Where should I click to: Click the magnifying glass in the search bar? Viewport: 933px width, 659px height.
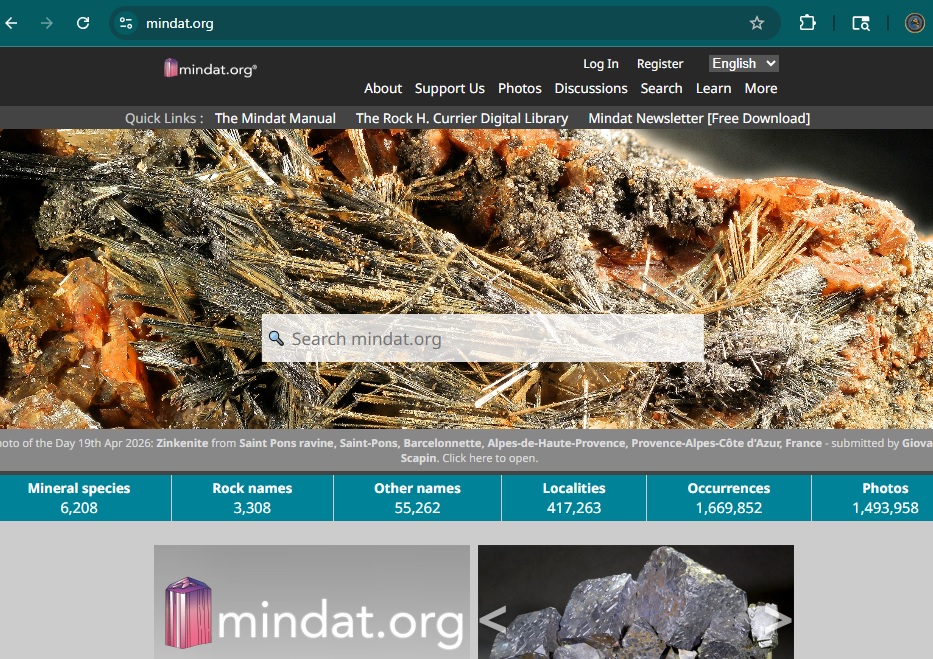point(277,339)
